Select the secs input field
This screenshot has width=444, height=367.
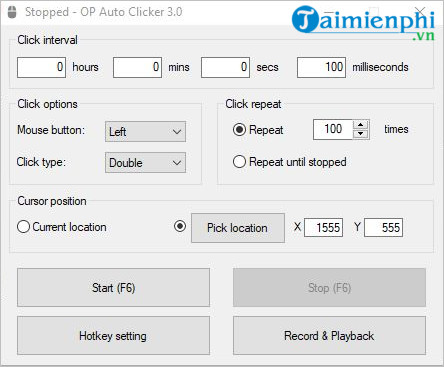coord(225,67)
